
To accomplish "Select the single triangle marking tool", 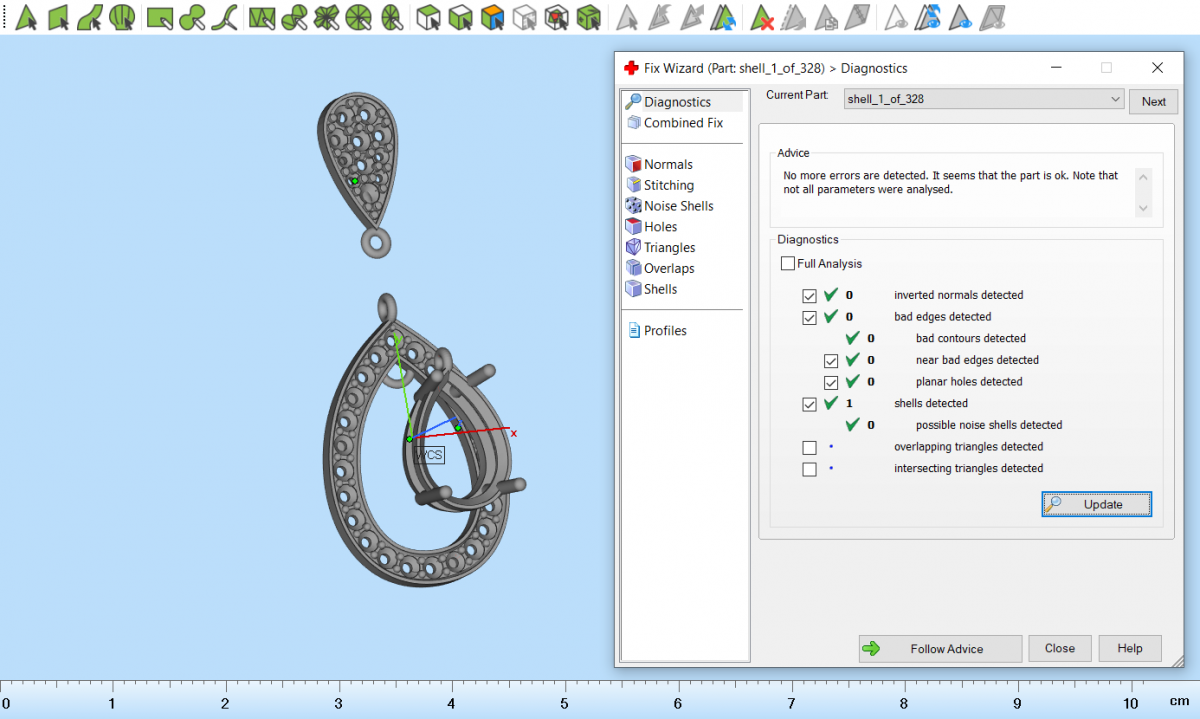I will pyautogui.click(x=26, y=17).
